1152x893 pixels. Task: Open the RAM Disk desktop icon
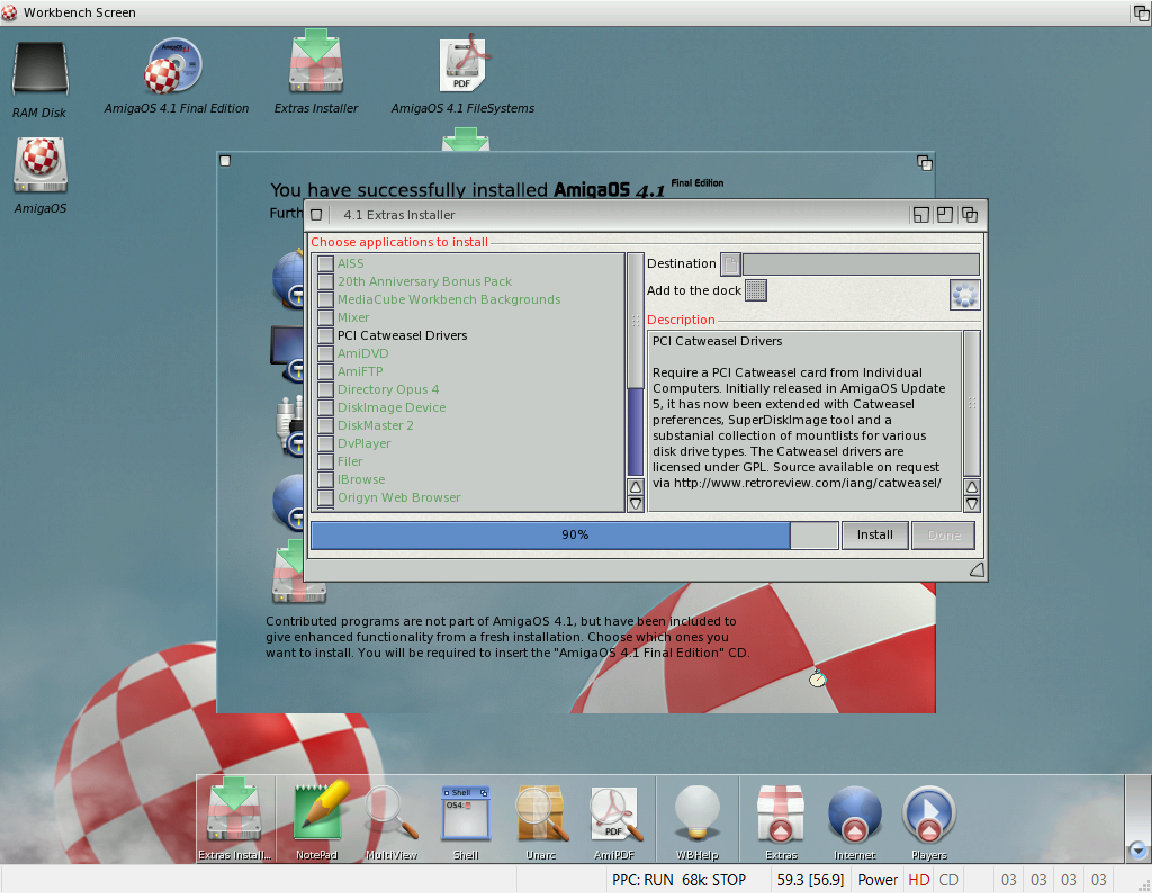40,70
